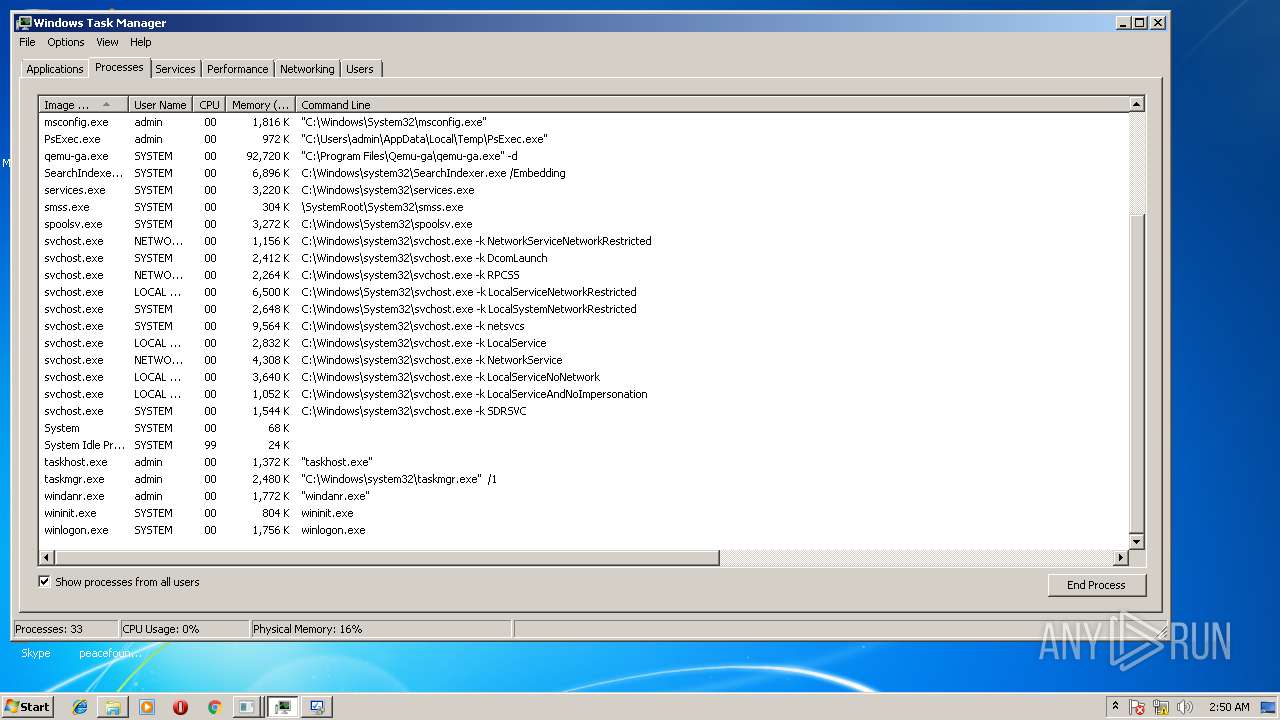Viewport: 1280px width, 720px height.
Task: Click the vertical scrollbar up arrow
Action: point(1136,104)
